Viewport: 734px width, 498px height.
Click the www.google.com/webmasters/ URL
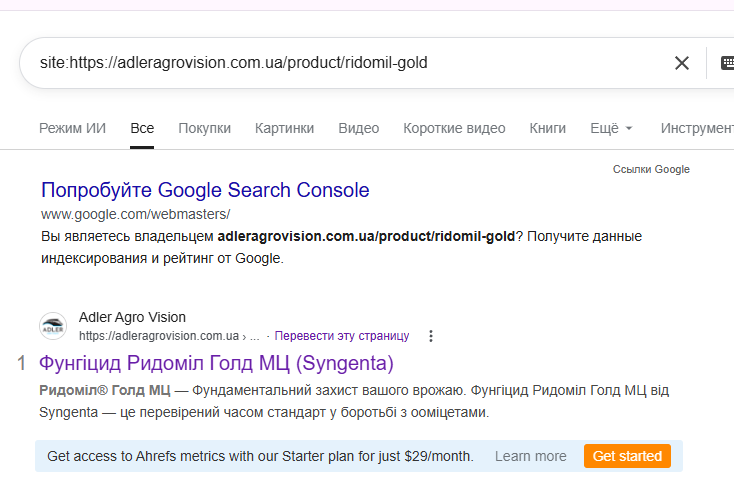point(135,214)
